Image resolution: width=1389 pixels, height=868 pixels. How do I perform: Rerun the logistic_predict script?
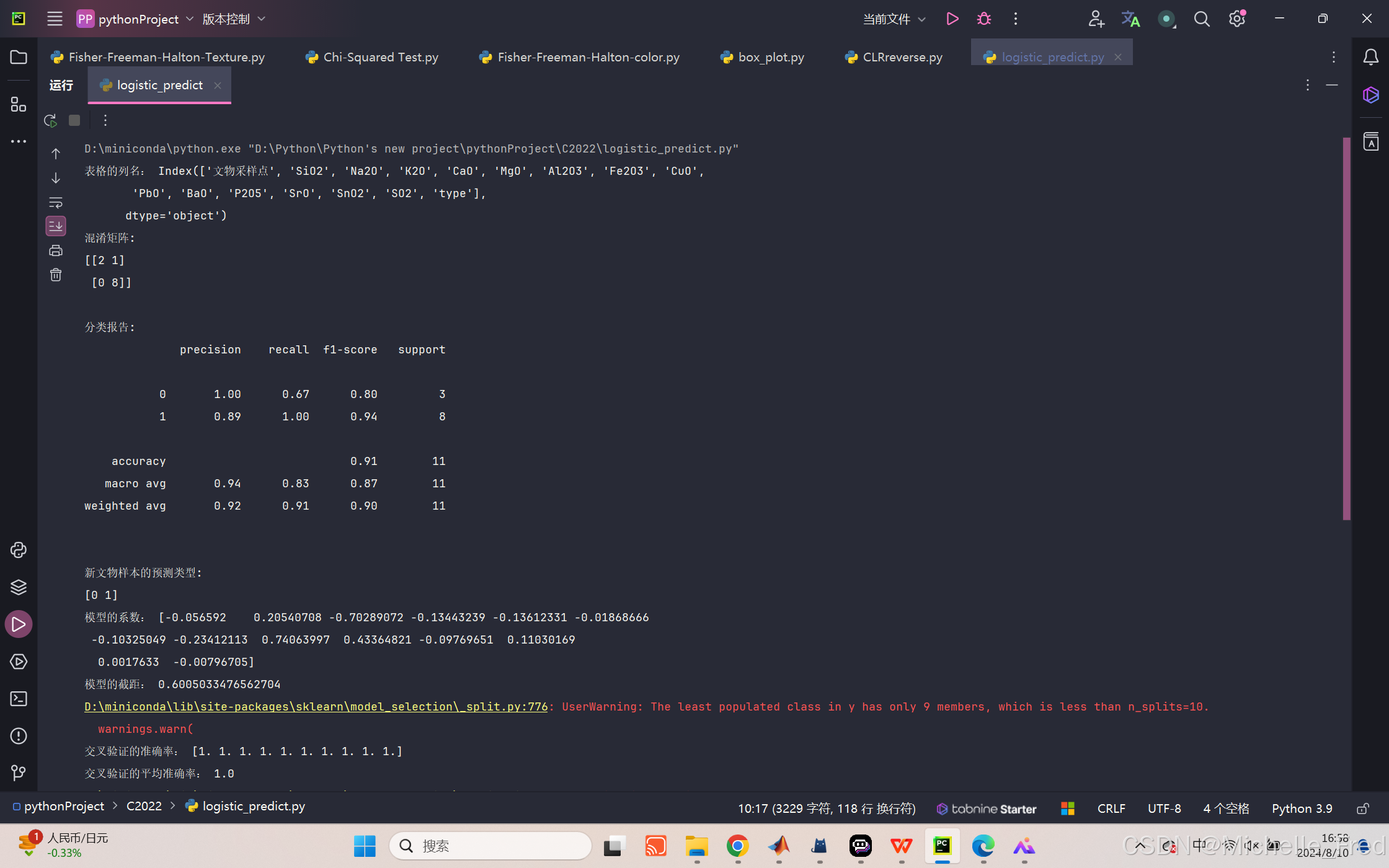[x=51, y=120]
